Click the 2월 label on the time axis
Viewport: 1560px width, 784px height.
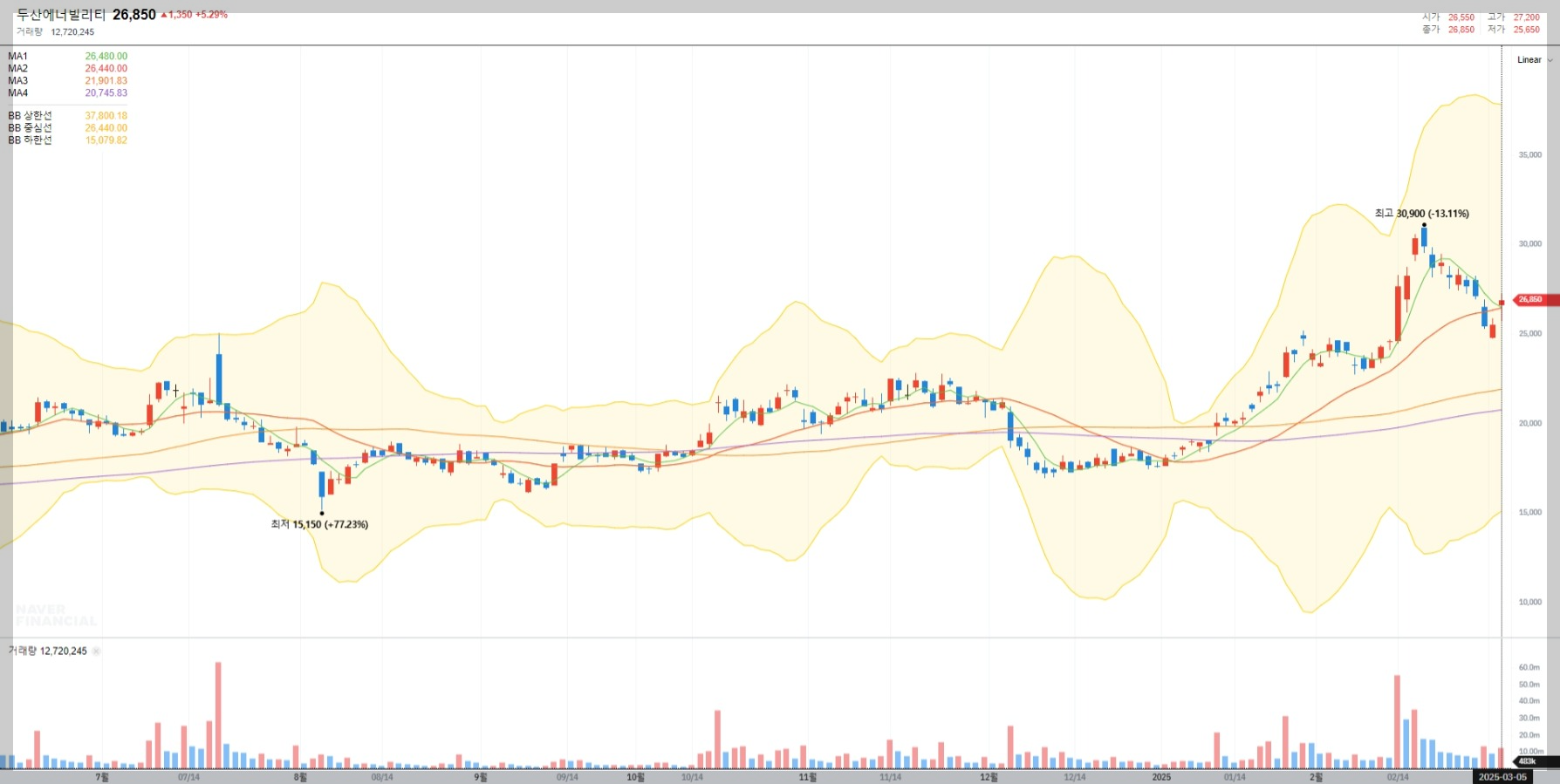click(1316, 777)
